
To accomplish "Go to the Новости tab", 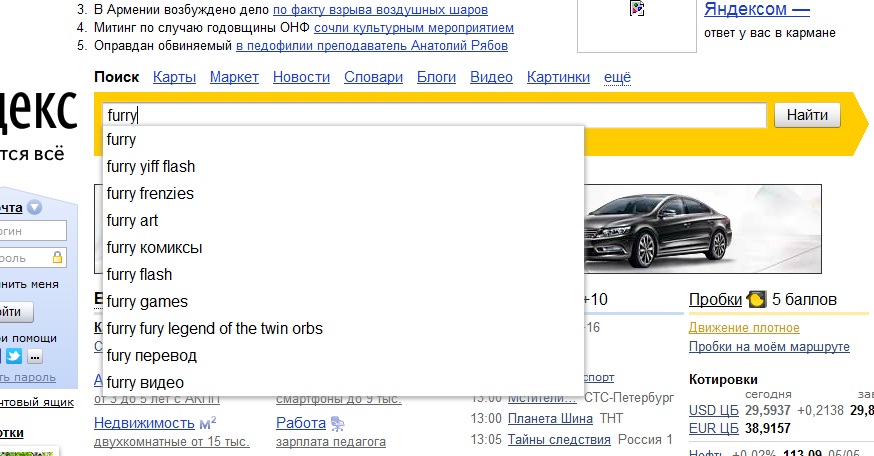I will coord(302,77).
